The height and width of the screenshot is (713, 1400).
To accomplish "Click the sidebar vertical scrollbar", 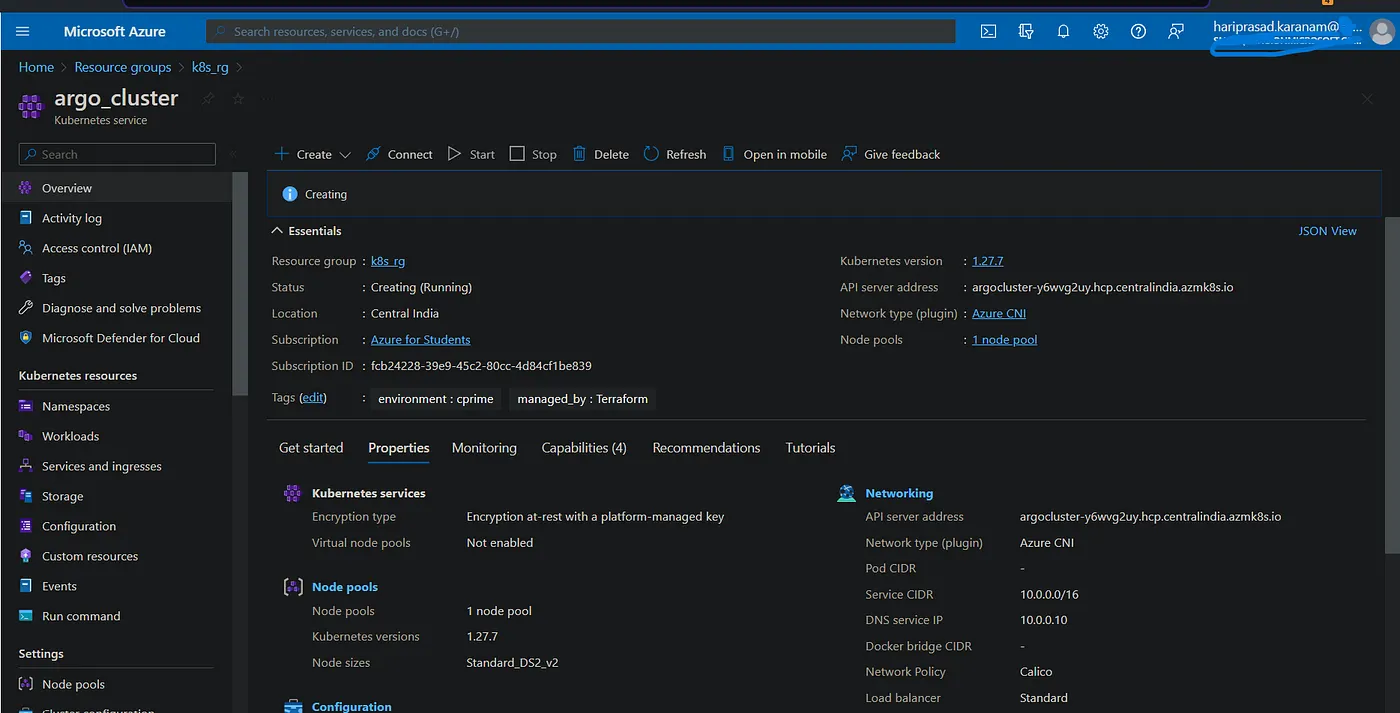I will point(240,285).
